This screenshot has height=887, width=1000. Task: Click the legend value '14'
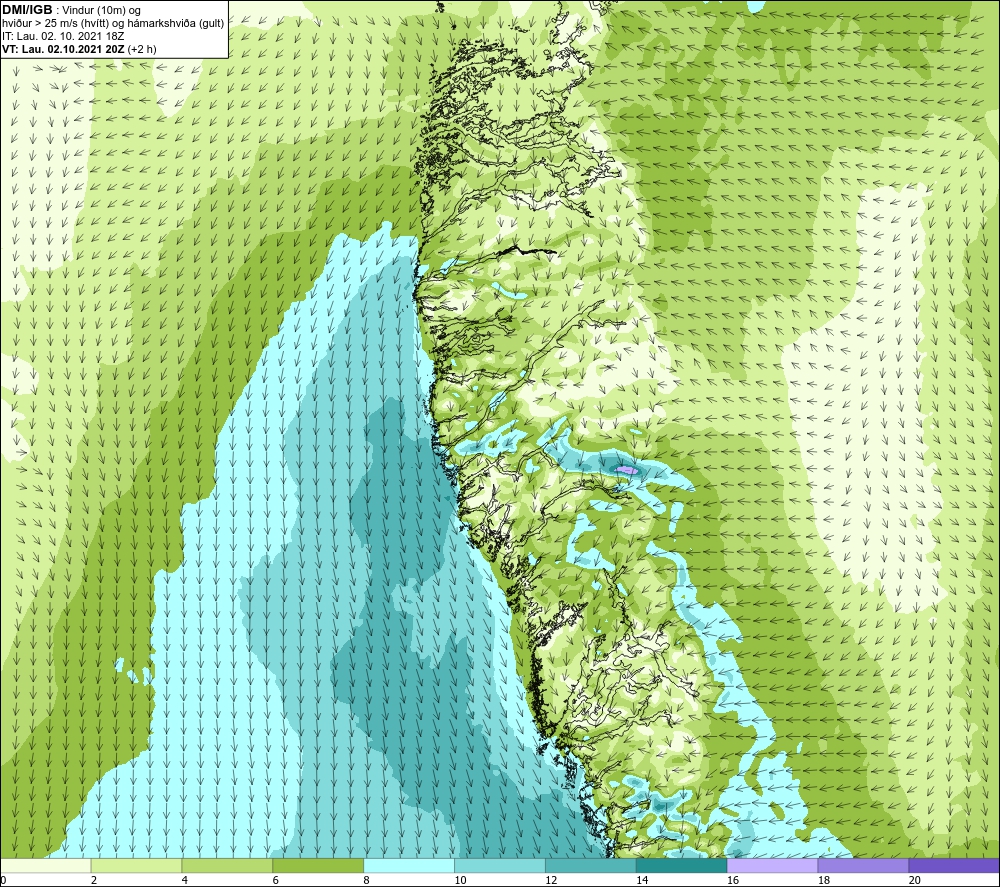point(642,880)
